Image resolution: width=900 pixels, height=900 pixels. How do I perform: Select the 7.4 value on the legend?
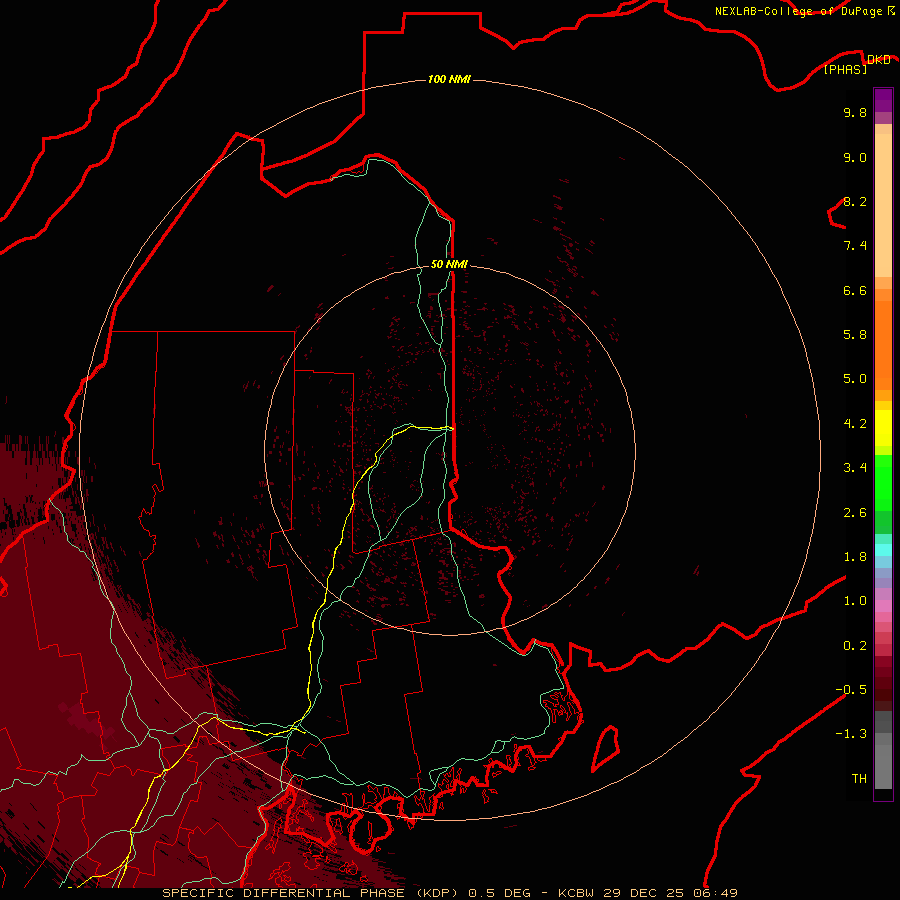(x=855, y=246)
